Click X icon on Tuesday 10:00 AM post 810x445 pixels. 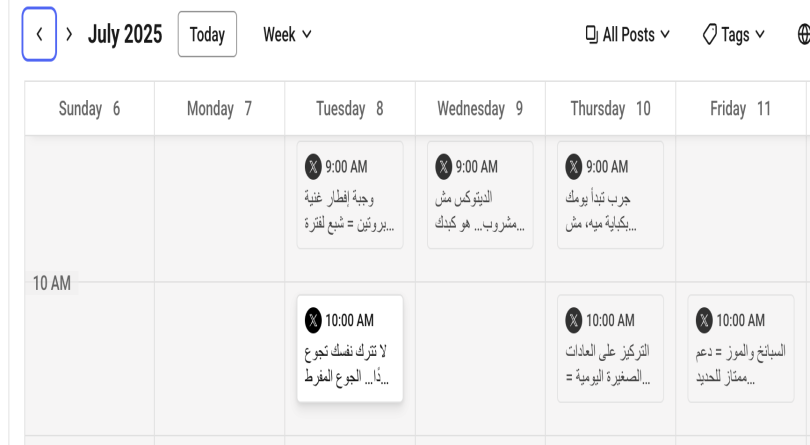(313, 320)
